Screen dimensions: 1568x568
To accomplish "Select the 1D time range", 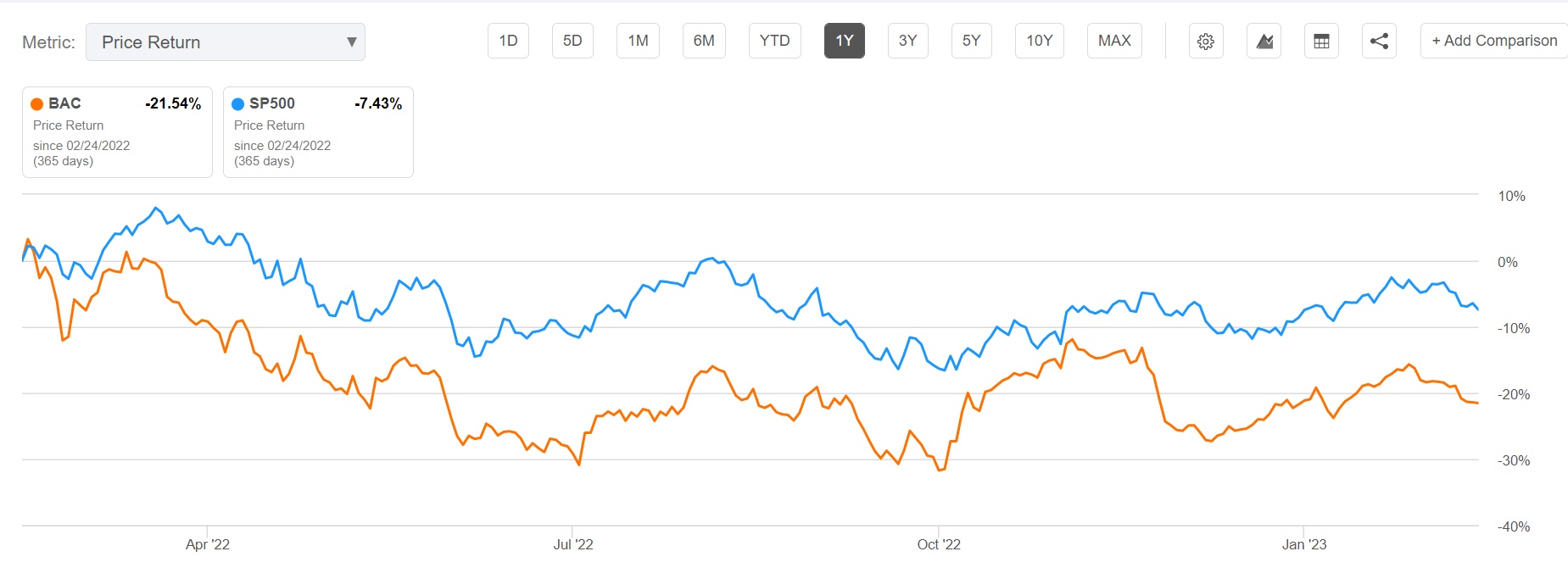I will tap(508, 41).
